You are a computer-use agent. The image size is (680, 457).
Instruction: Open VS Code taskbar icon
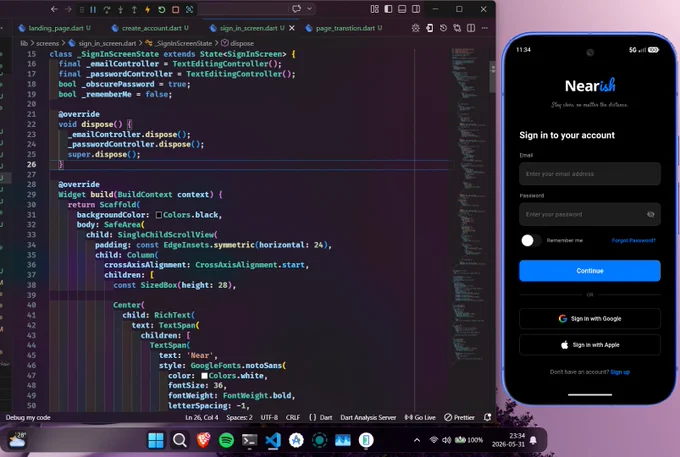pos(273,441)
